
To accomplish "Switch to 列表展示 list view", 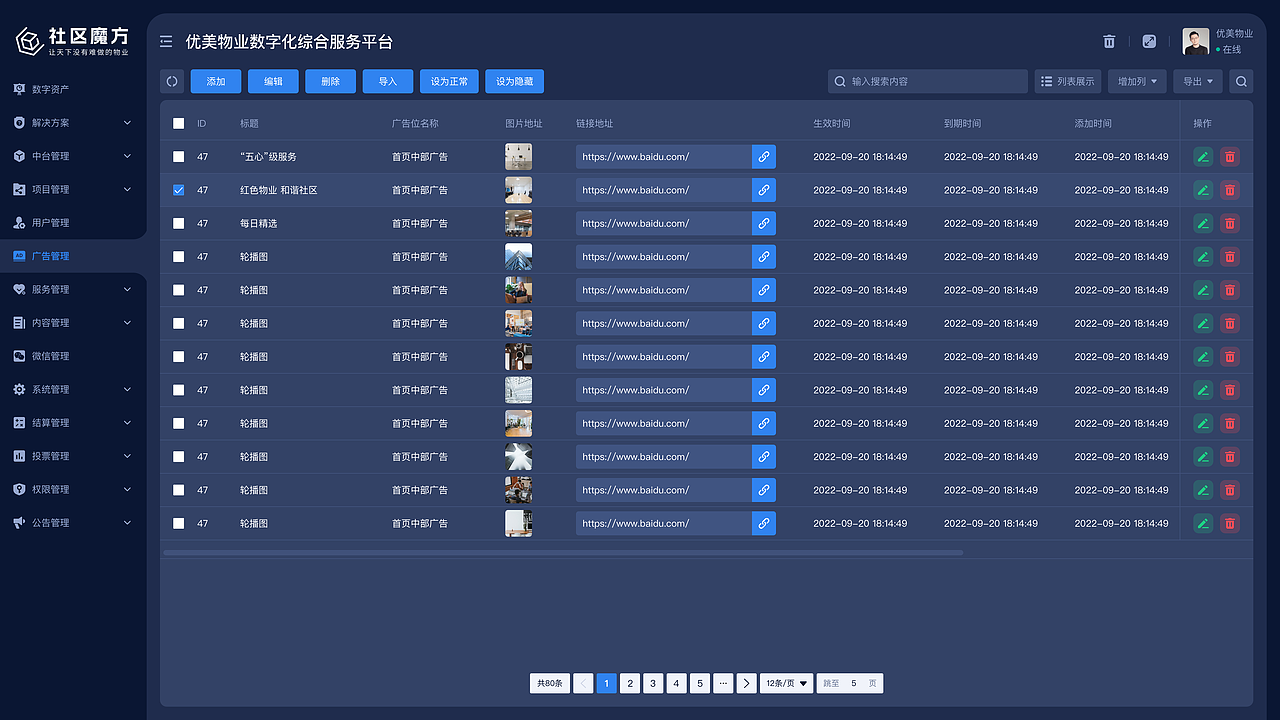I will click(x=1068, y=81).
